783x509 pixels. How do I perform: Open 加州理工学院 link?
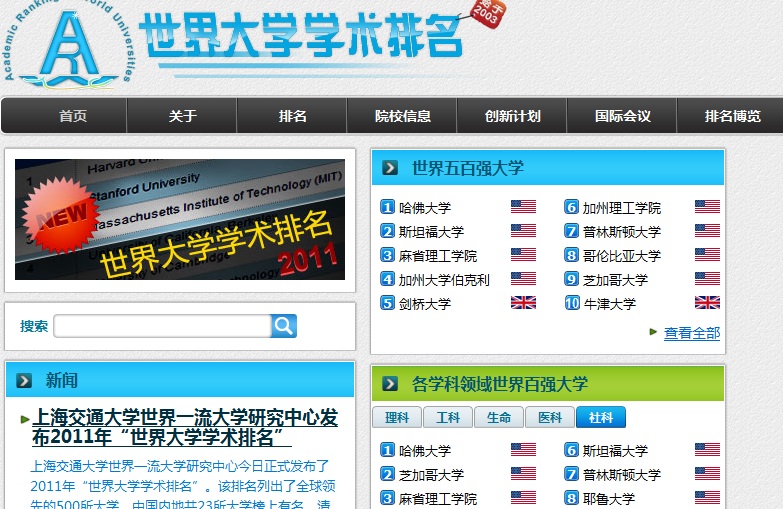tap(622, 208)
